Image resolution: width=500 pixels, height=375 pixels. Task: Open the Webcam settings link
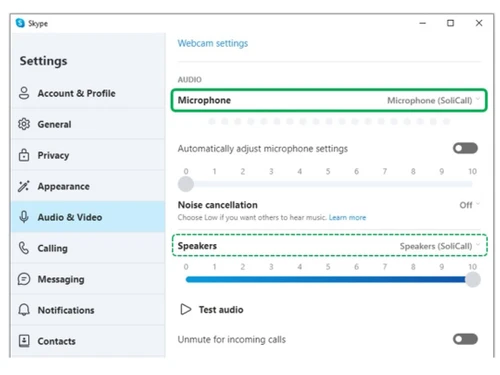coord(213,43)
